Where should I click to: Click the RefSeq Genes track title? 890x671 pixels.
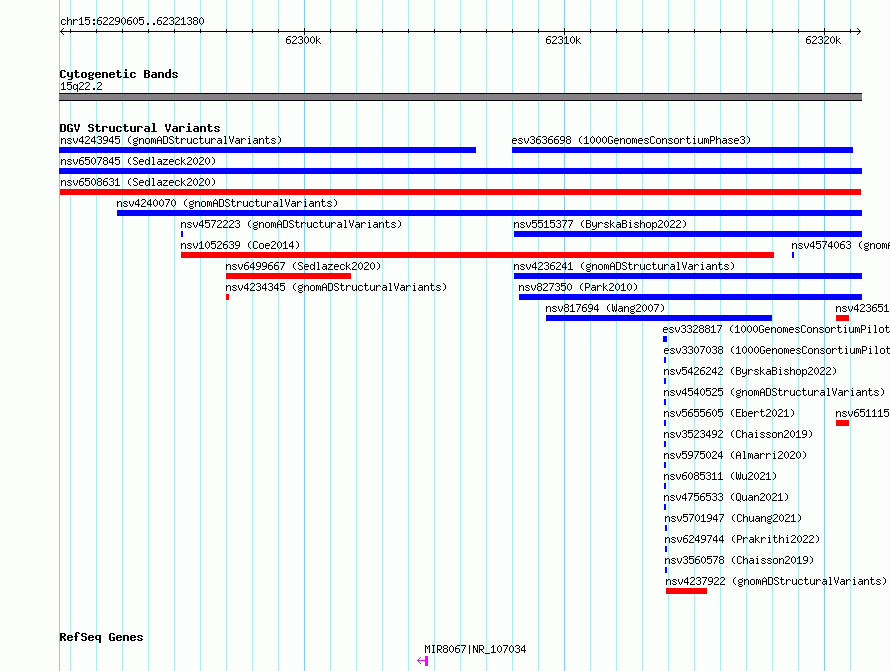[101, 637]
